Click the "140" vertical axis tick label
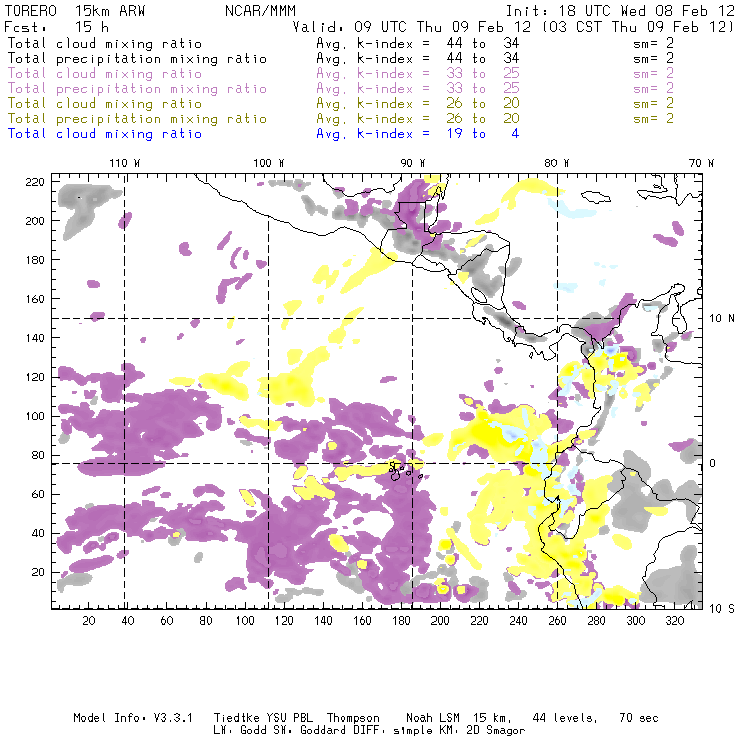 (35, 338)
